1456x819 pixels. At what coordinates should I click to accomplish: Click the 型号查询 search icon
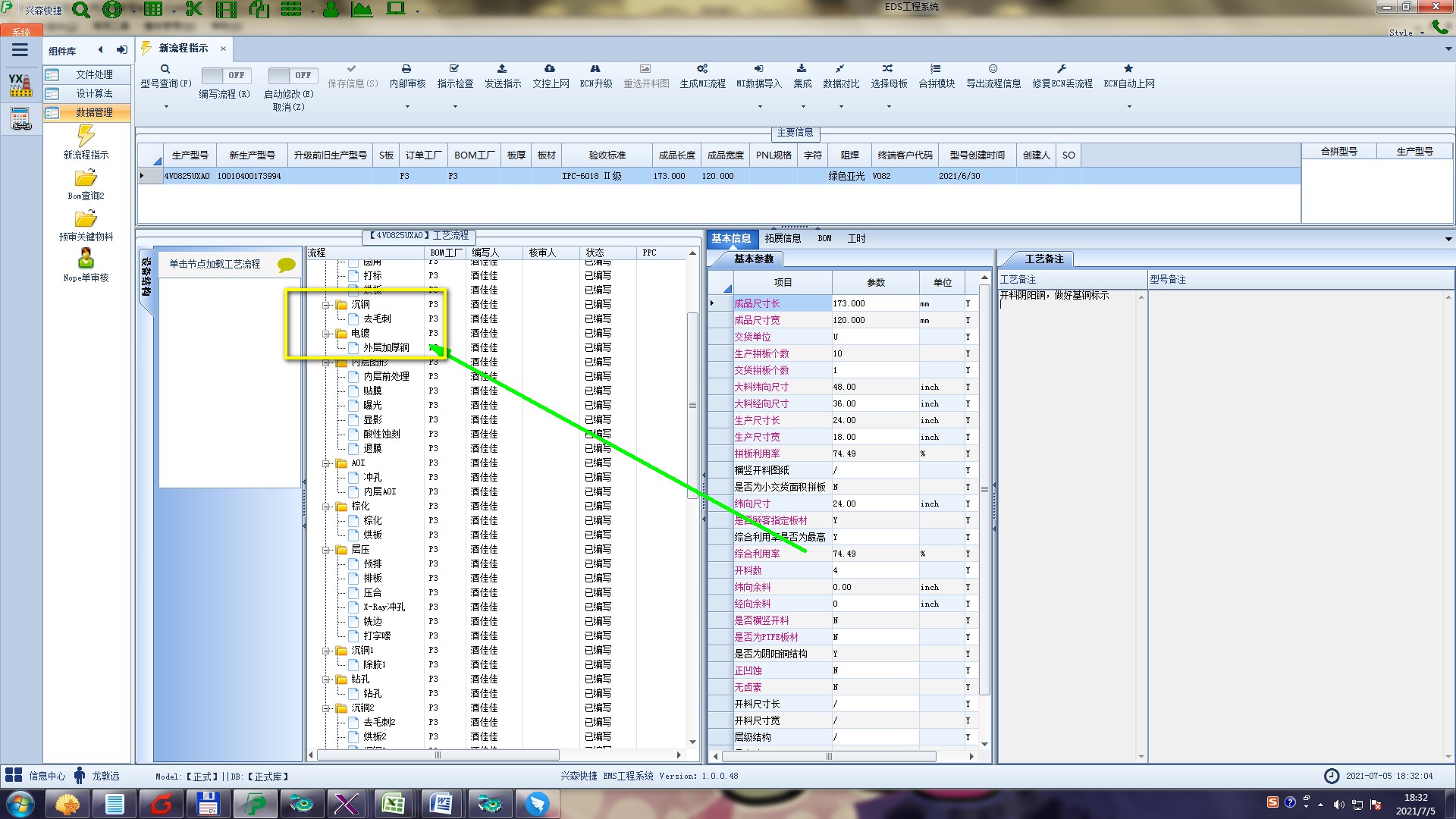point(165,69)
